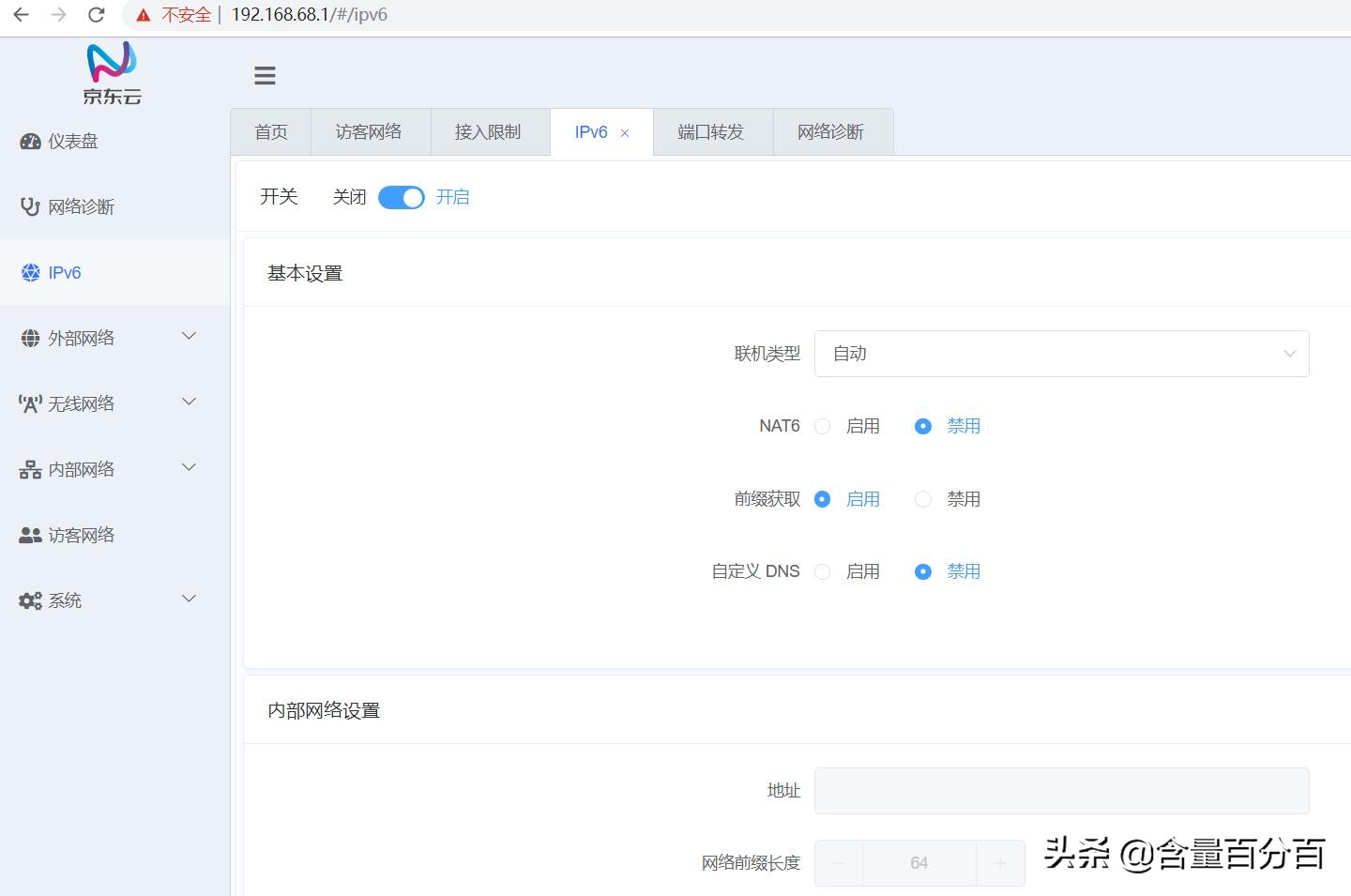Expand the 无线网络 sidebar section

(189, 402)
